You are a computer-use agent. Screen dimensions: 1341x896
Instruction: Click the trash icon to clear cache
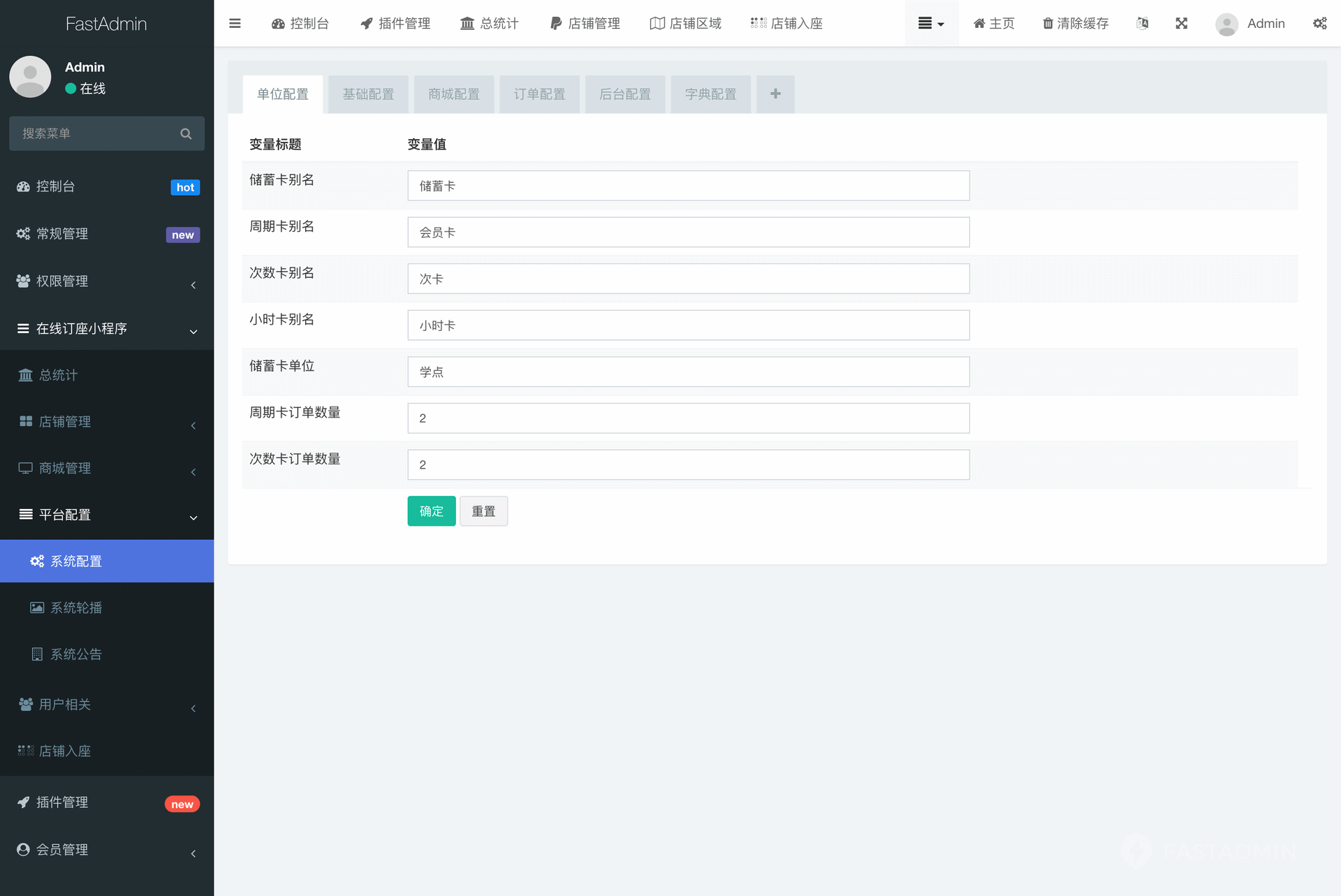tap(1048, 23)
